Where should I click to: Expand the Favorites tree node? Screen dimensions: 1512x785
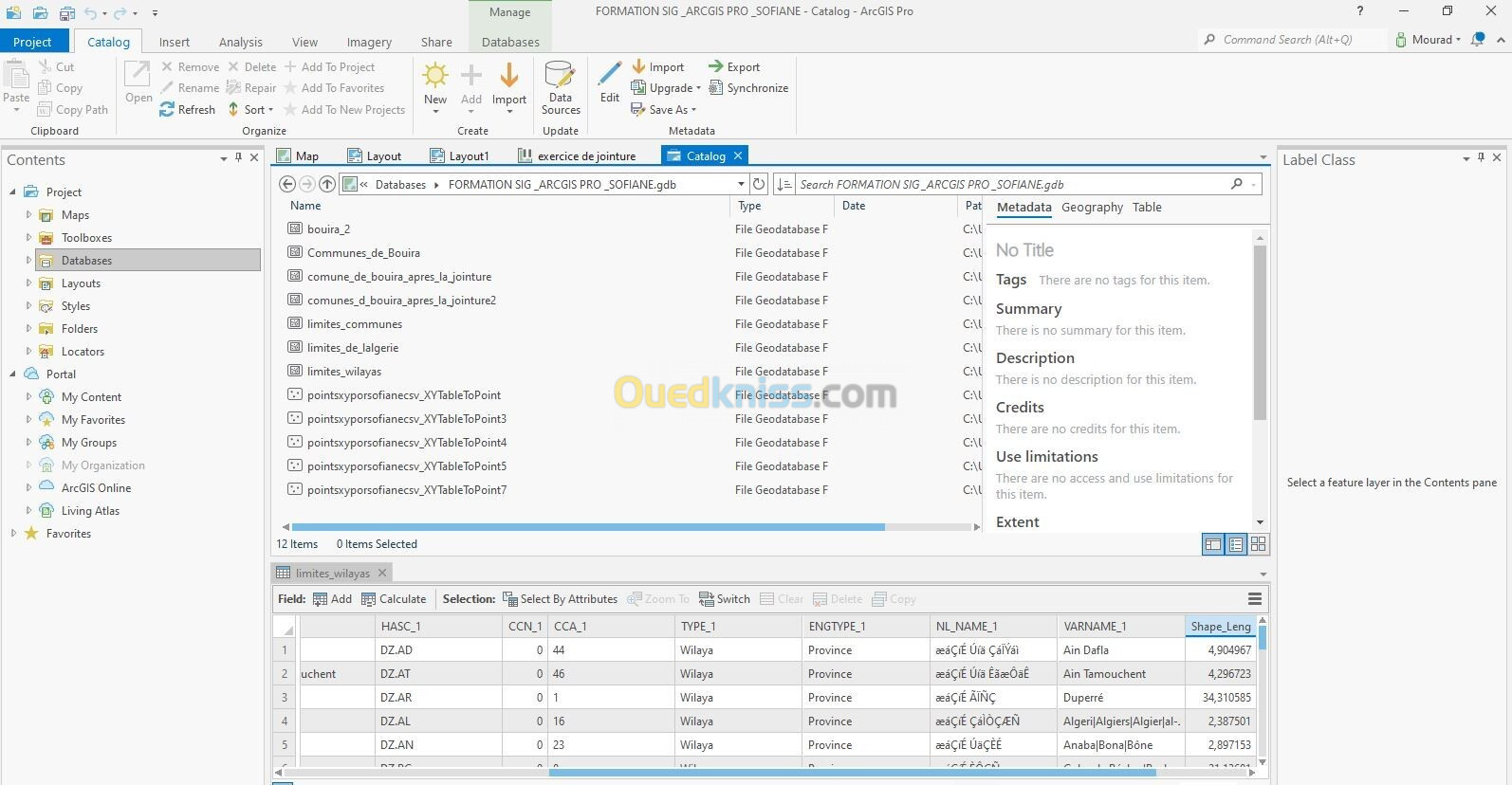pyautogui.click(x=13, y=534)
